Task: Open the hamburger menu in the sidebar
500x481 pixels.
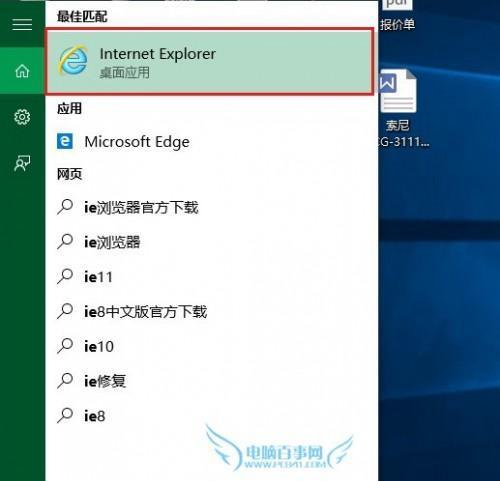Action: pyautogui.click(x=22, y=25)
